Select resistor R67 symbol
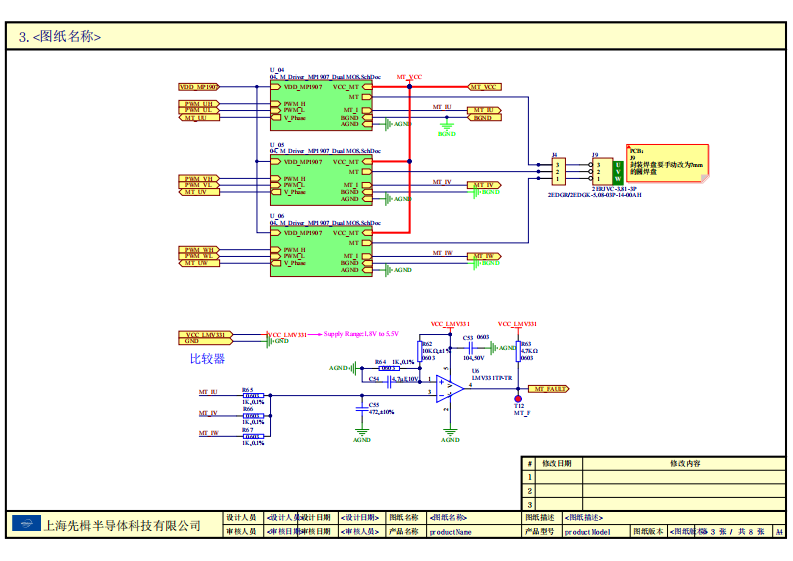This screenshot has width=793, height=561. (x=253, y=436)
